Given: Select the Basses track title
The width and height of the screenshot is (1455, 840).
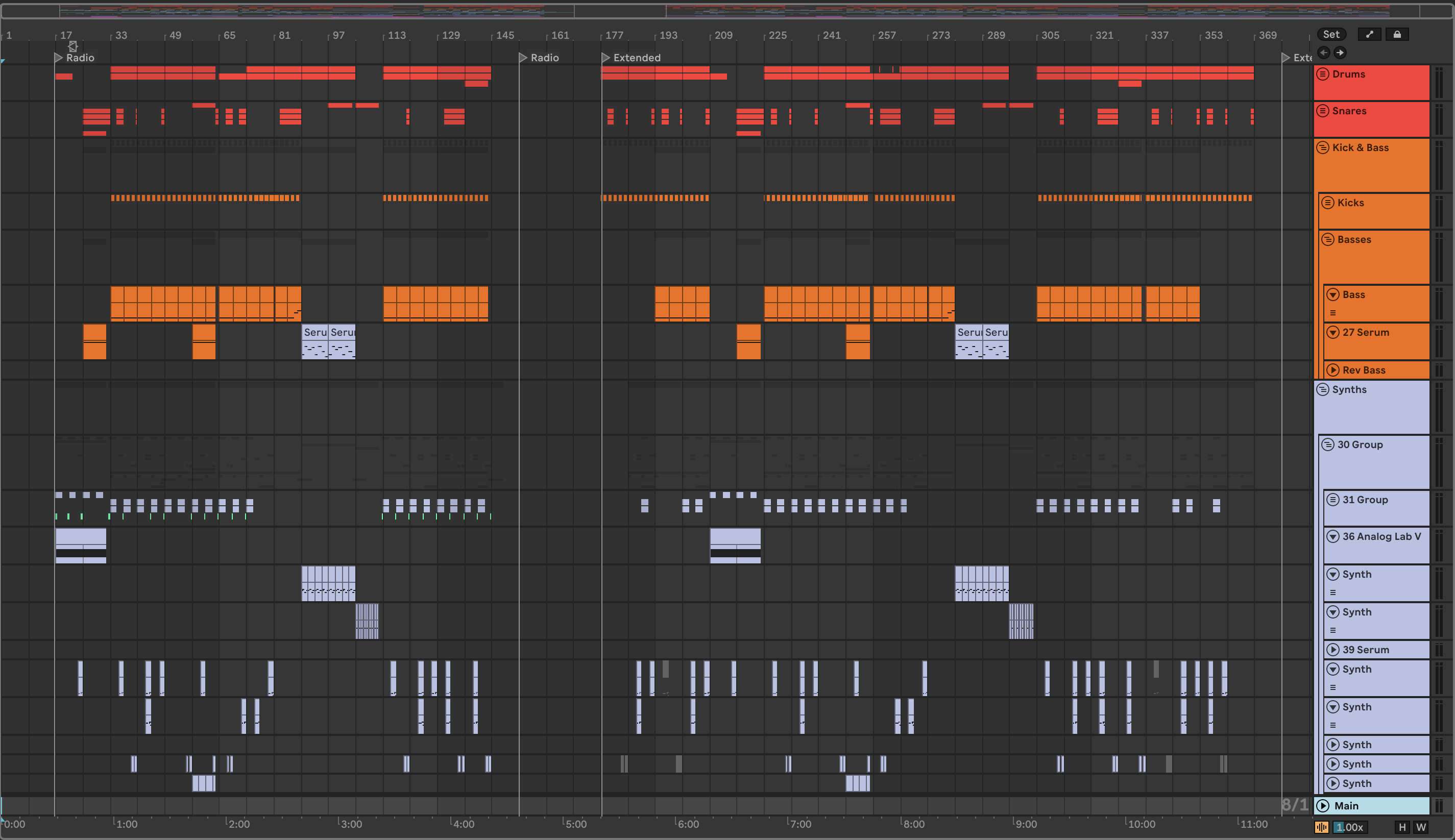Looking at the screenshot, I should 1354,239.
